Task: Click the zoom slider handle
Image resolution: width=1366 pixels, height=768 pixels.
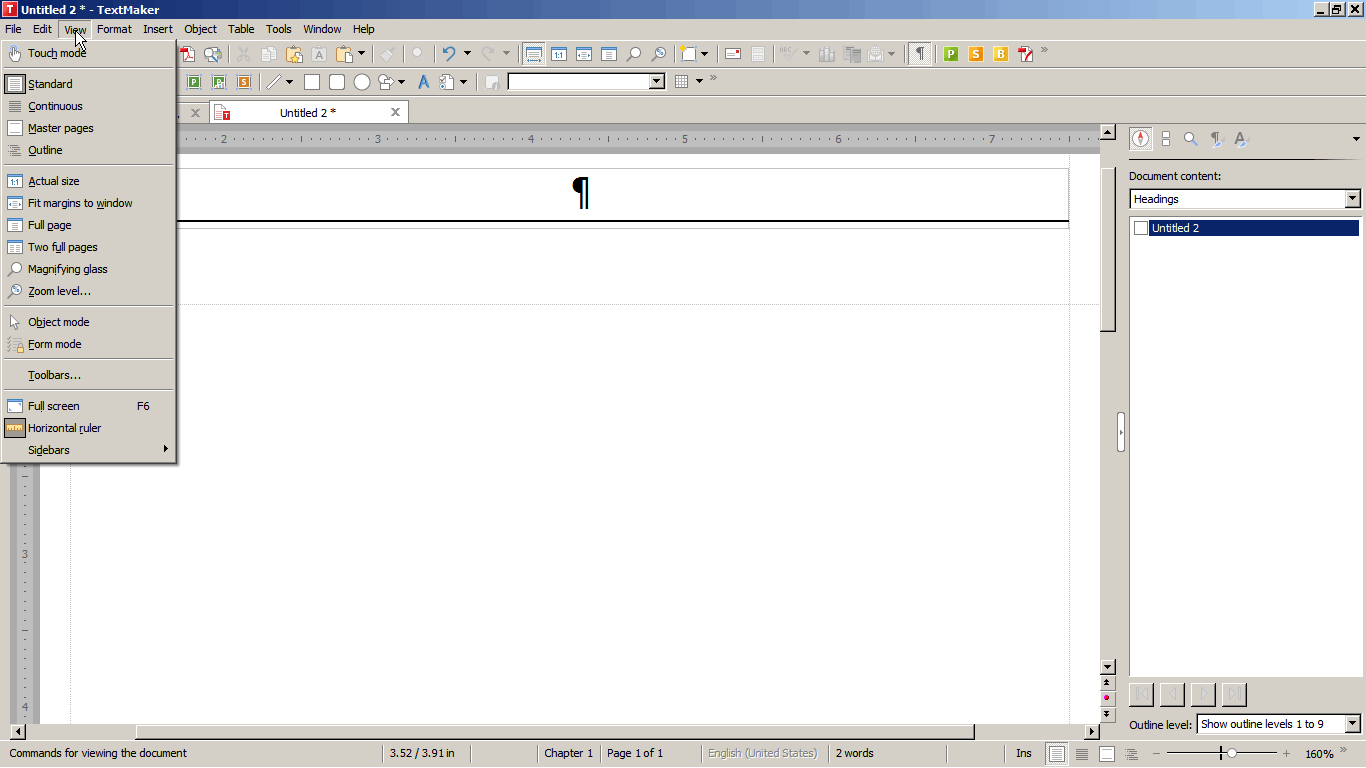Action: pos(1231,754)
